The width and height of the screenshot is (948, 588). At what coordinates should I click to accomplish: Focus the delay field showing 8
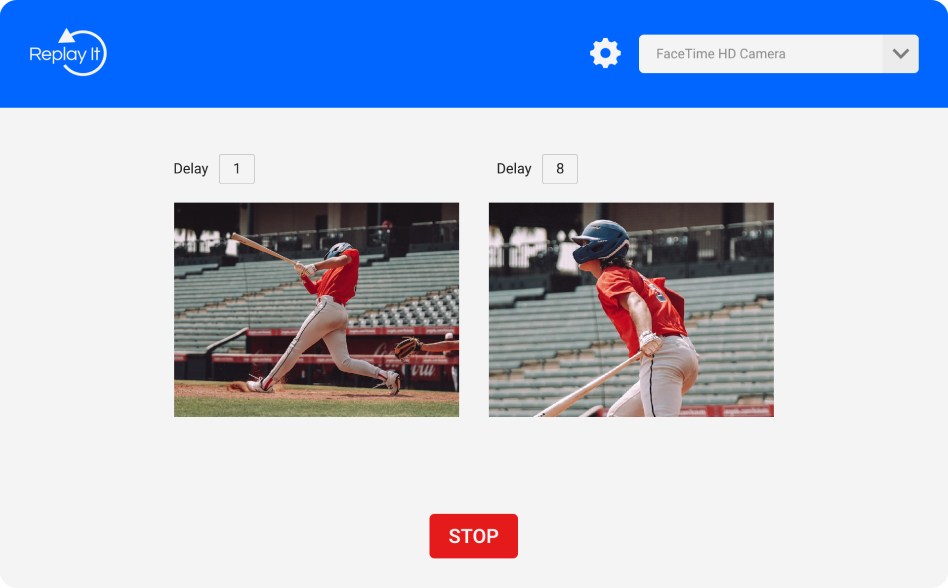(560, 169)
